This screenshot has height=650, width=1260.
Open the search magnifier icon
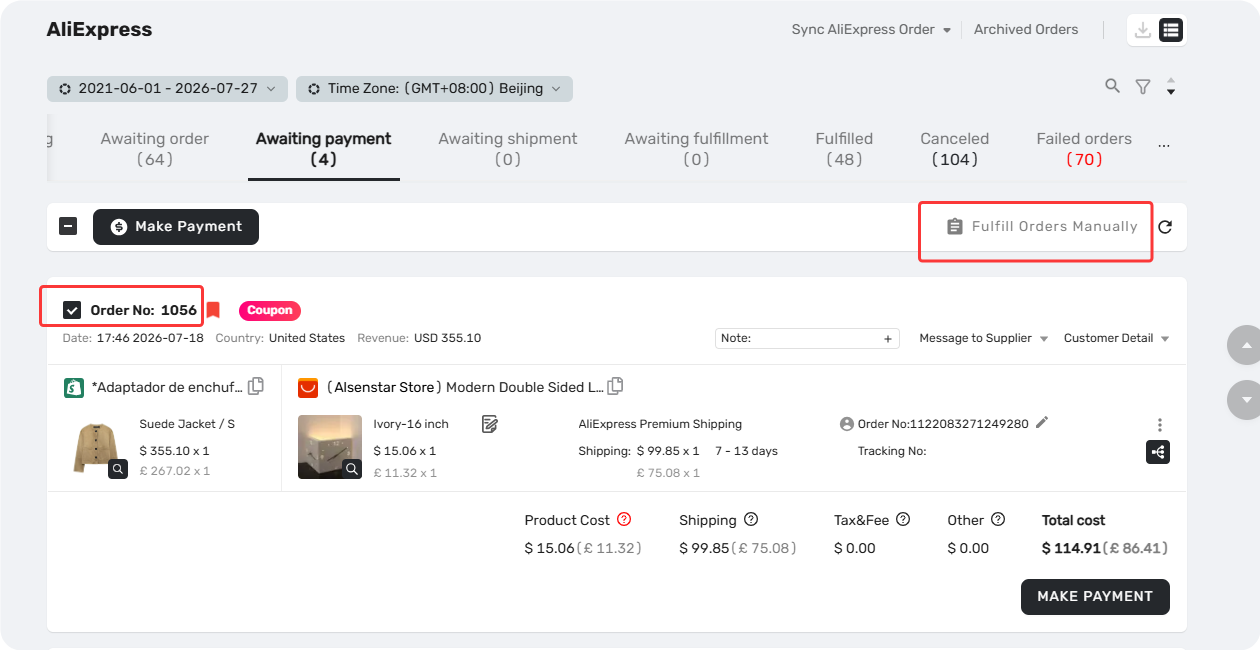[1112, 86]
